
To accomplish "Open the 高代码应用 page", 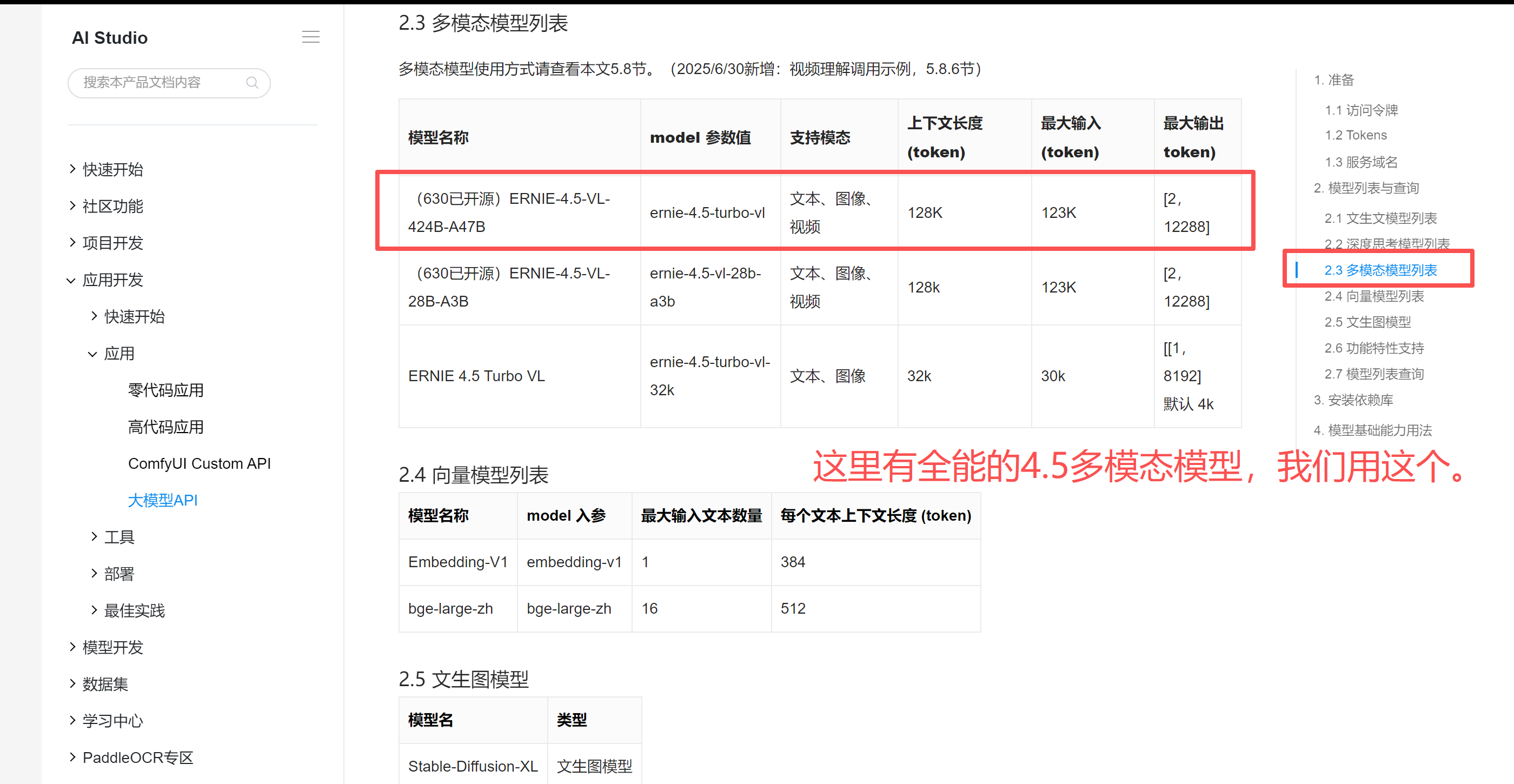I will [x=166, y=427].
